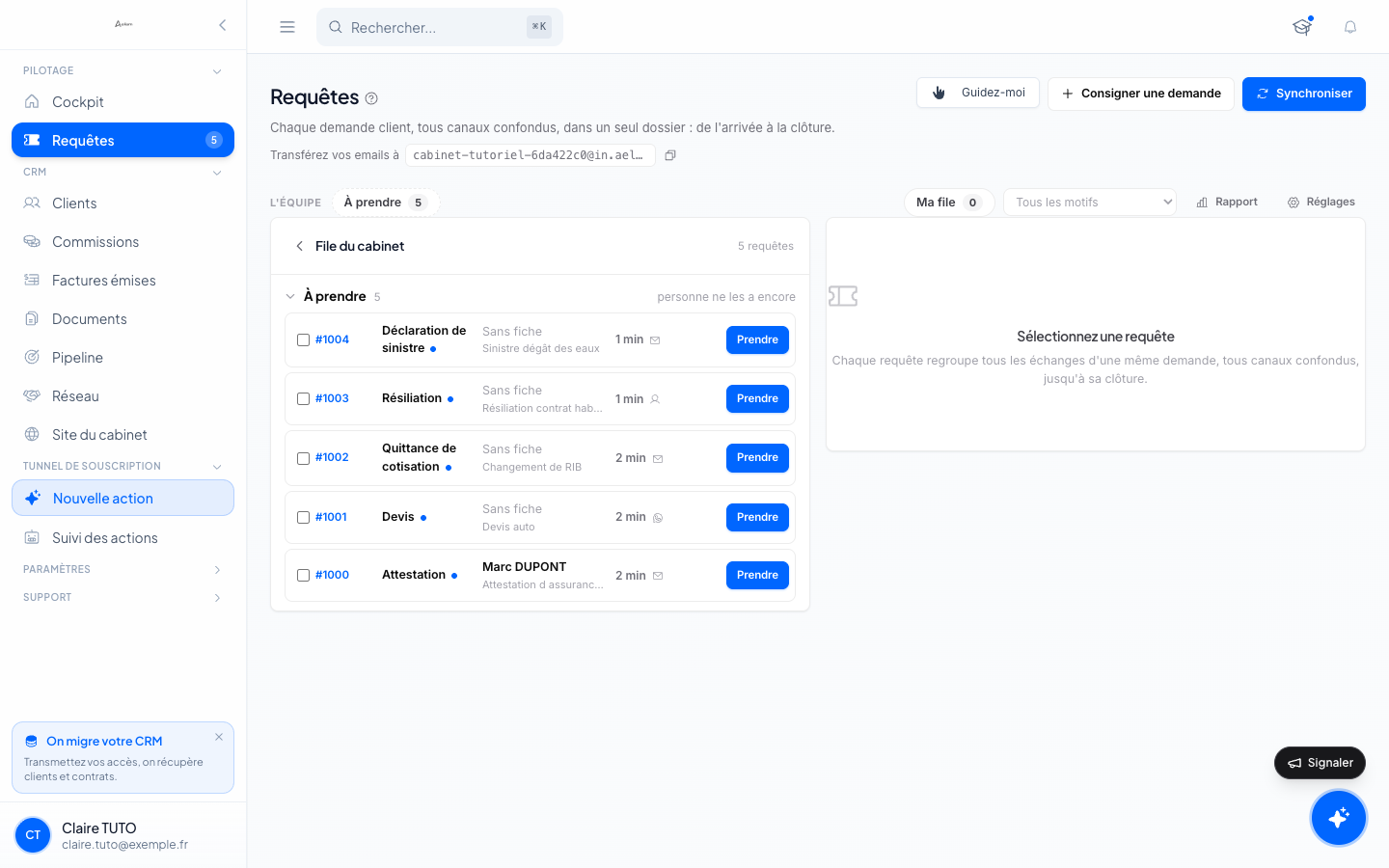Check the box for request #1003
This screenshot has height=868, width=1389.
(303, 398)
